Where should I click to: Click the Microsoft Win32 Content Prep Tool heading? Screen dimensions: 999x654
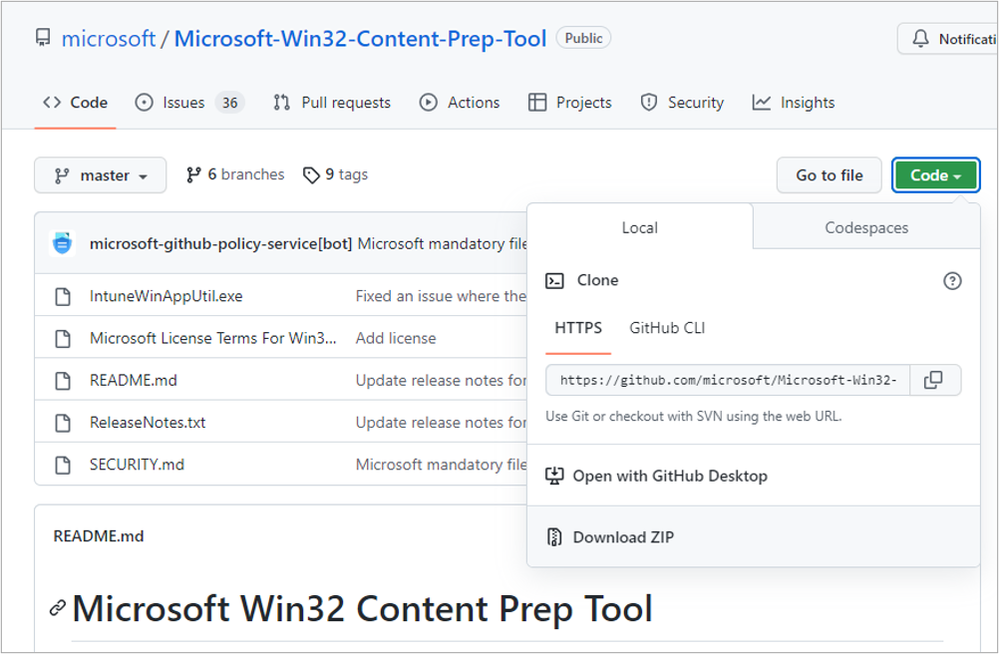pos(362,608)
